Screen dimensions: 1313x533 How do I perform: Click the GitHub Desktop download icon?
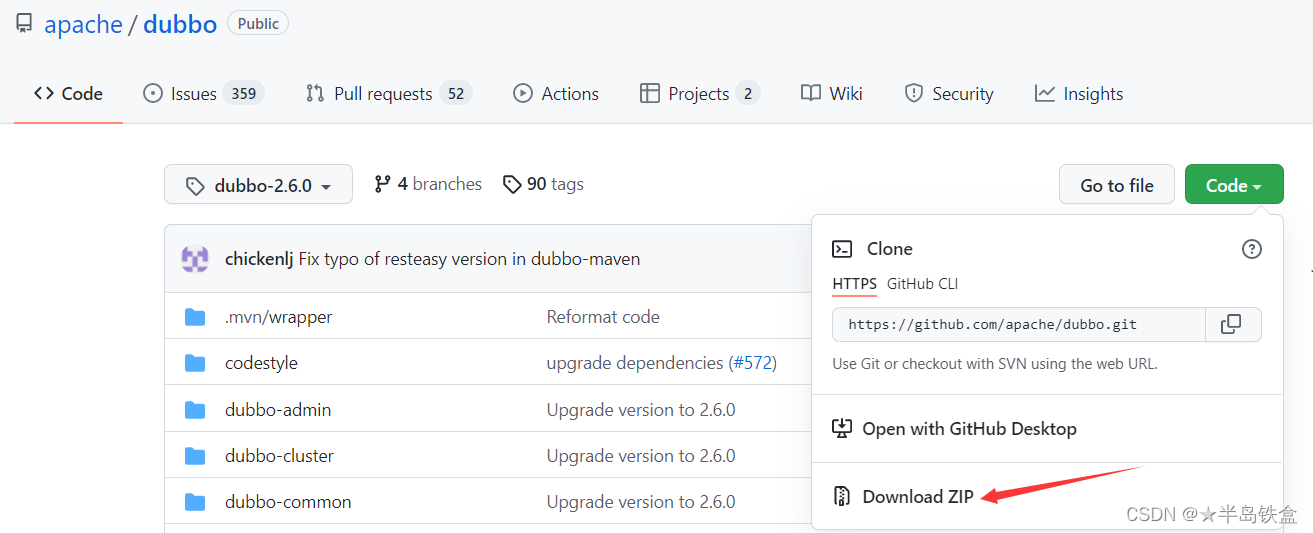842,428
